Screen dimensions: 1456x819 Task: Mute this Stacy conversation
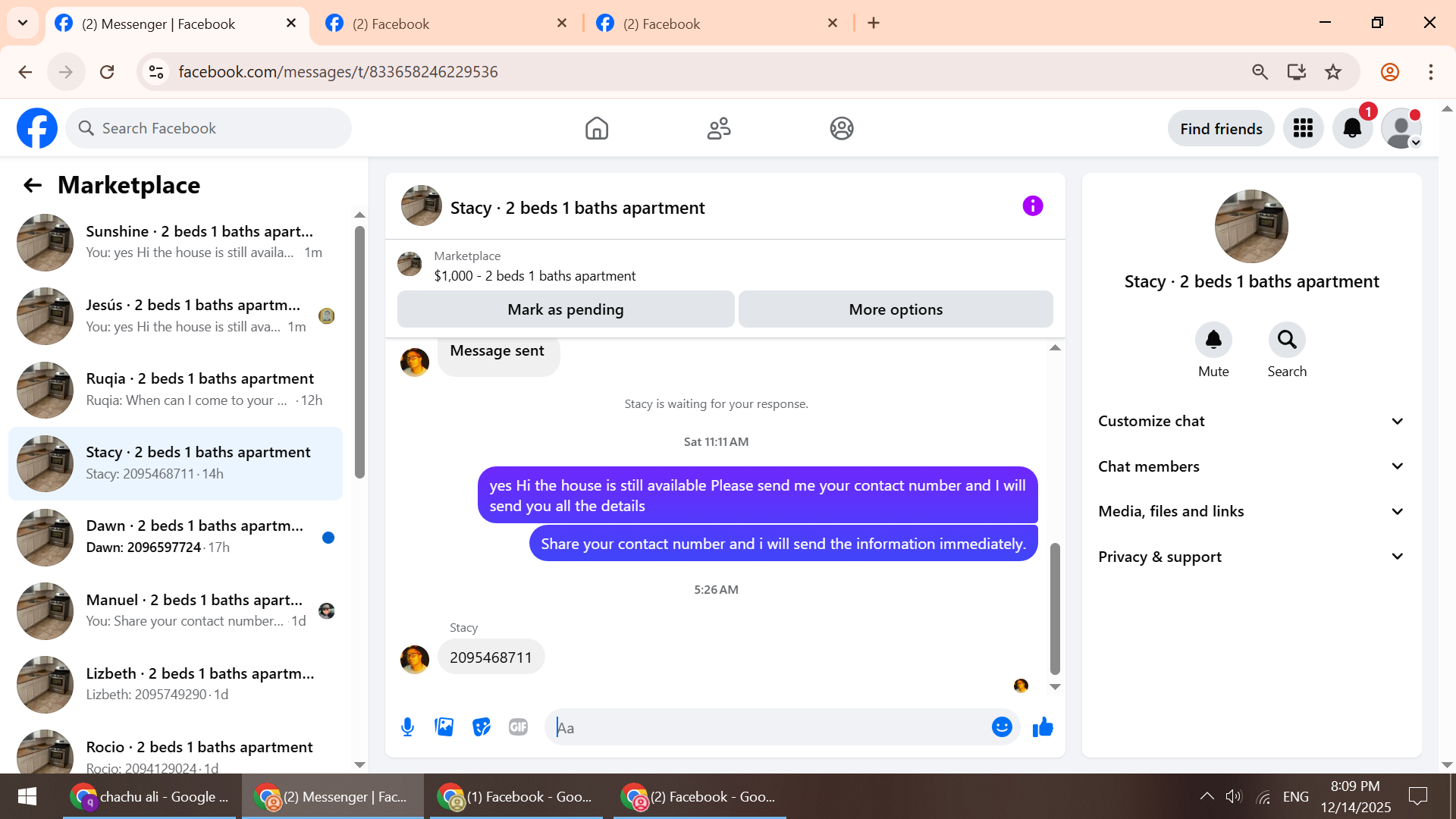coord(1213,340)
